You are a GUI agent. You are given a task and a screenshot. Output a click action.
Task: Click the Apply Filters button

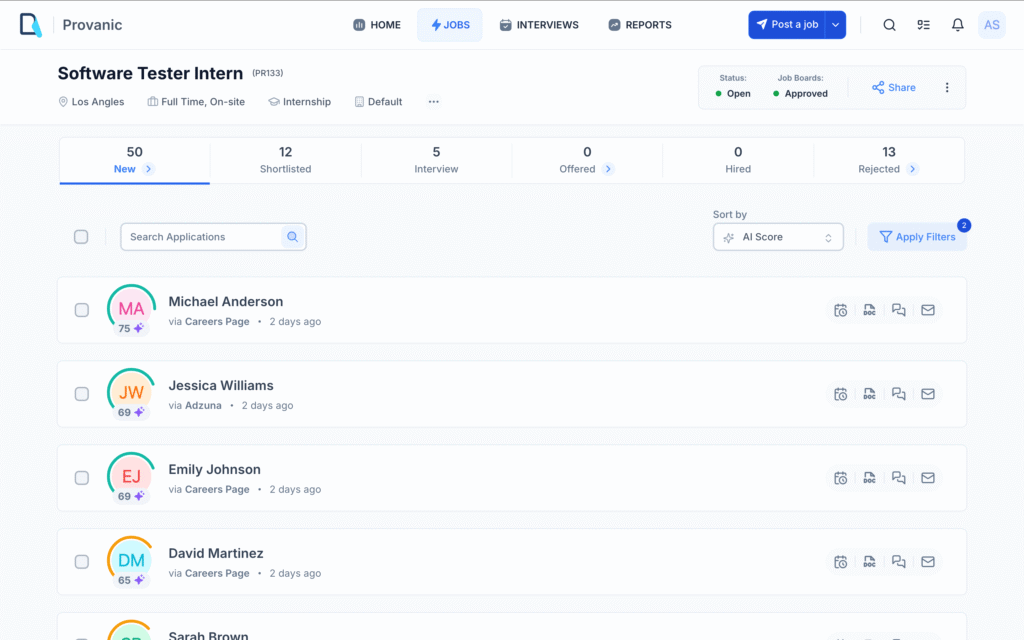pyautogui.click(x=917, y=237)
